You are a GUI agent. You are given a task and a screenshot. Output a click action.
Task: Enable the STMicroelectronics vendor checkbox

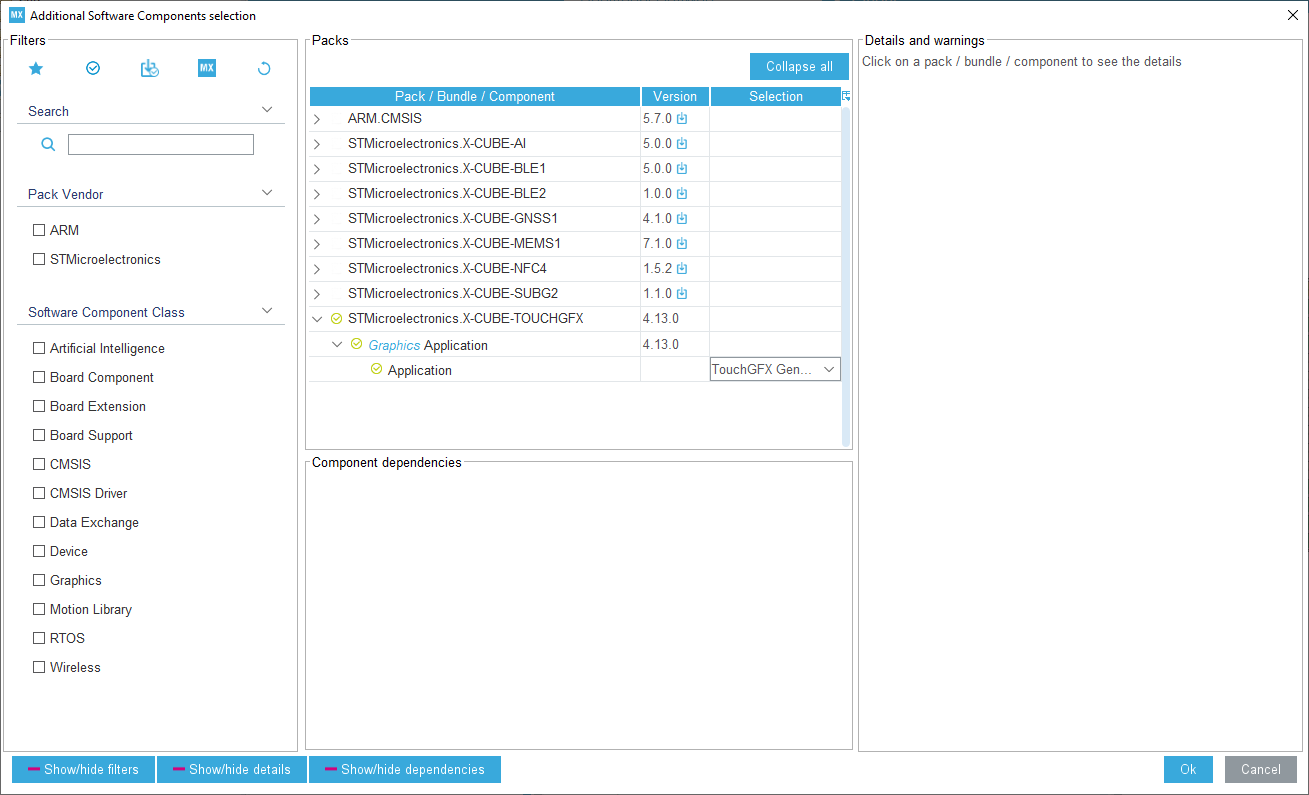click(x=39, y=260)
